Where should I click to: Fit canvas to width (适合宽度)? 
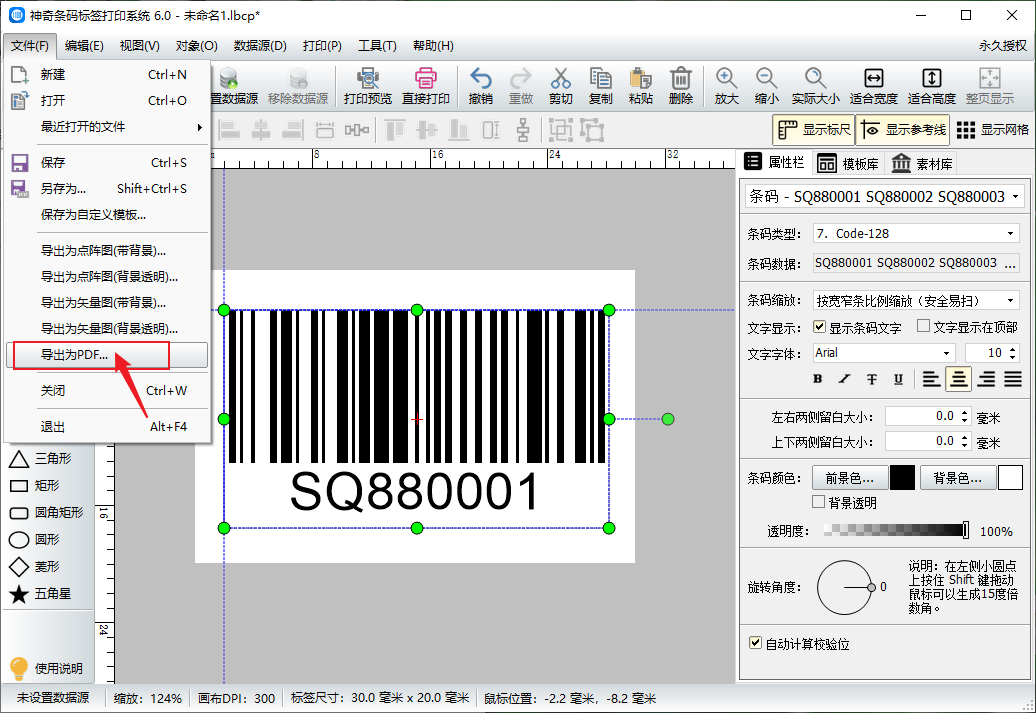click(x=873, y=86)
